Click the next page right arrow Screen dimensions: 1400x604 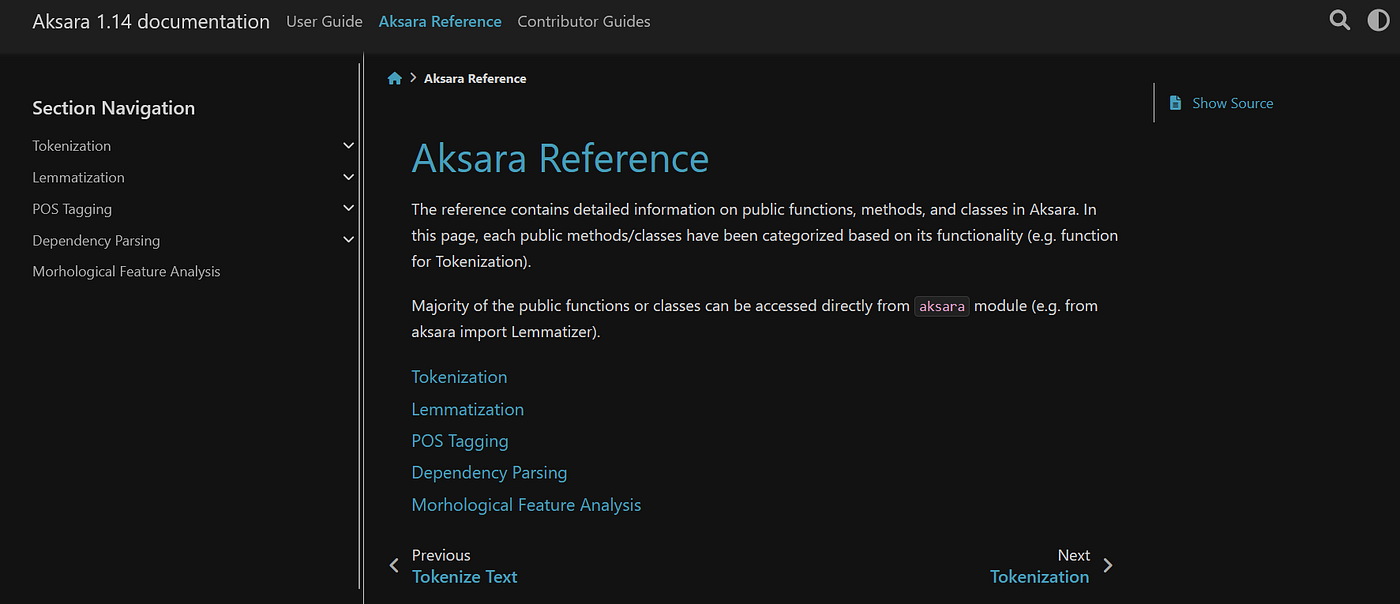pyautogui.click(x=1107, y=566)
